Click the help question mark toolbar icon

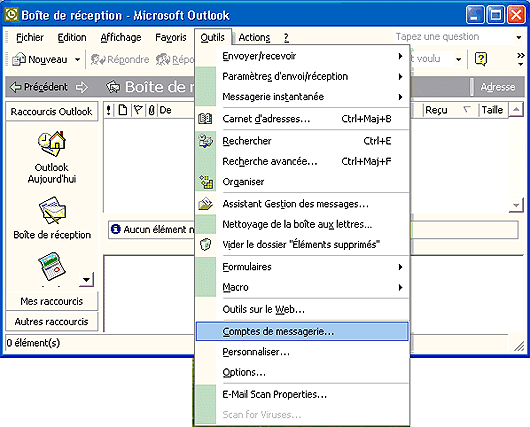tap(481, 59)
